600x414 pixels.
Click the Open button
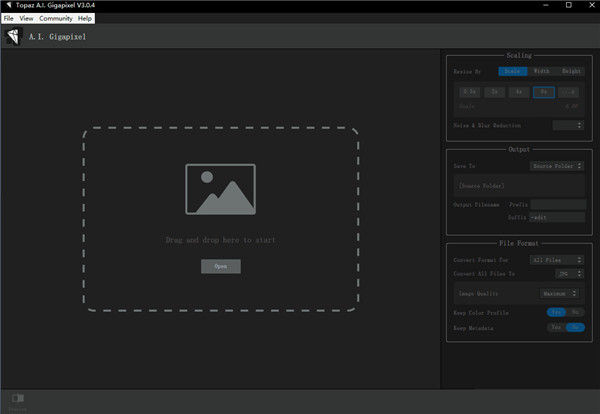click(220, 266)
